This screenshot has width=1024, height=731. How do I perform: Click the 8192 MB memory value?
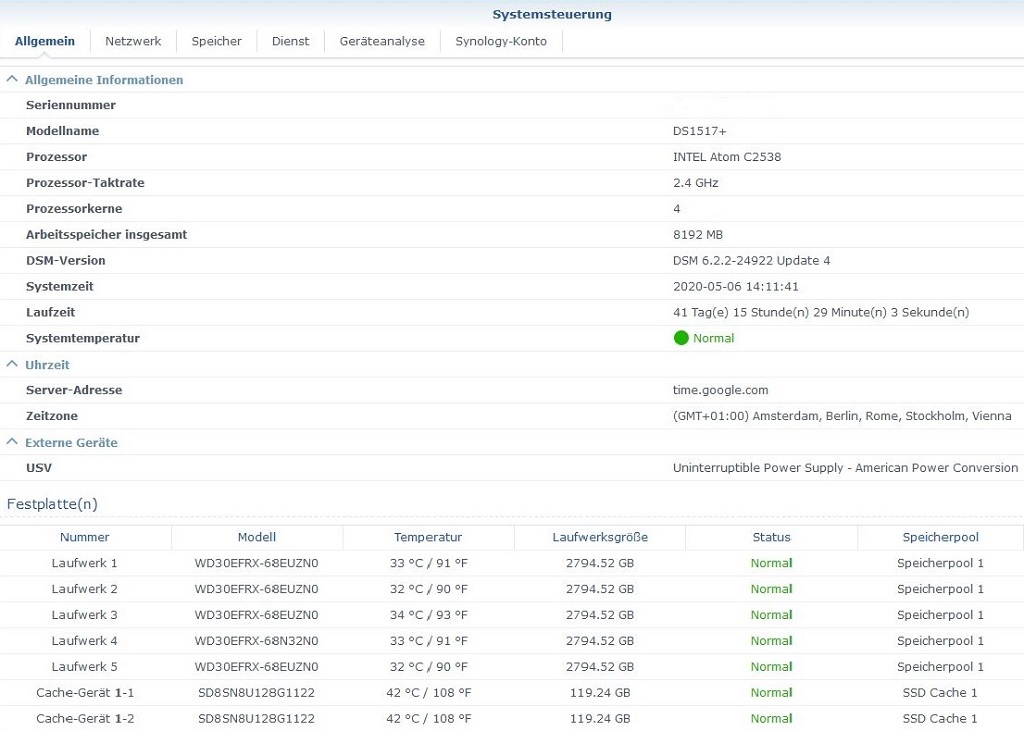pyautogui.click(x=697, y=235)
